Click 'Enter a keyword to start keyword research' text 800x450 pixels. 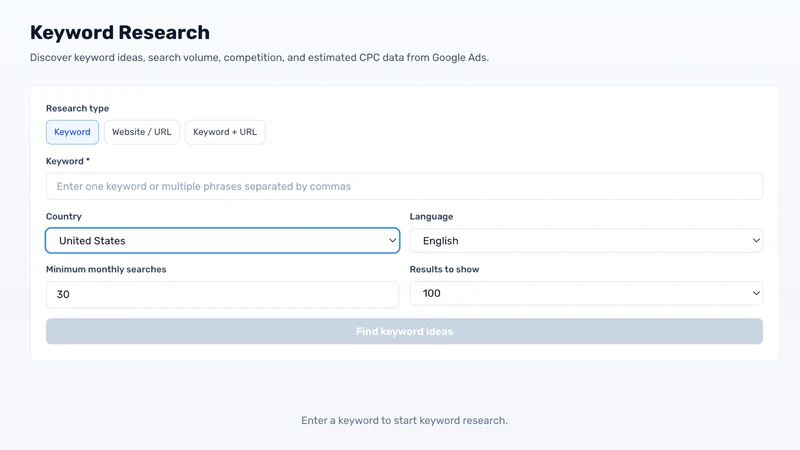pyautogui.click(x=404, y=420)
